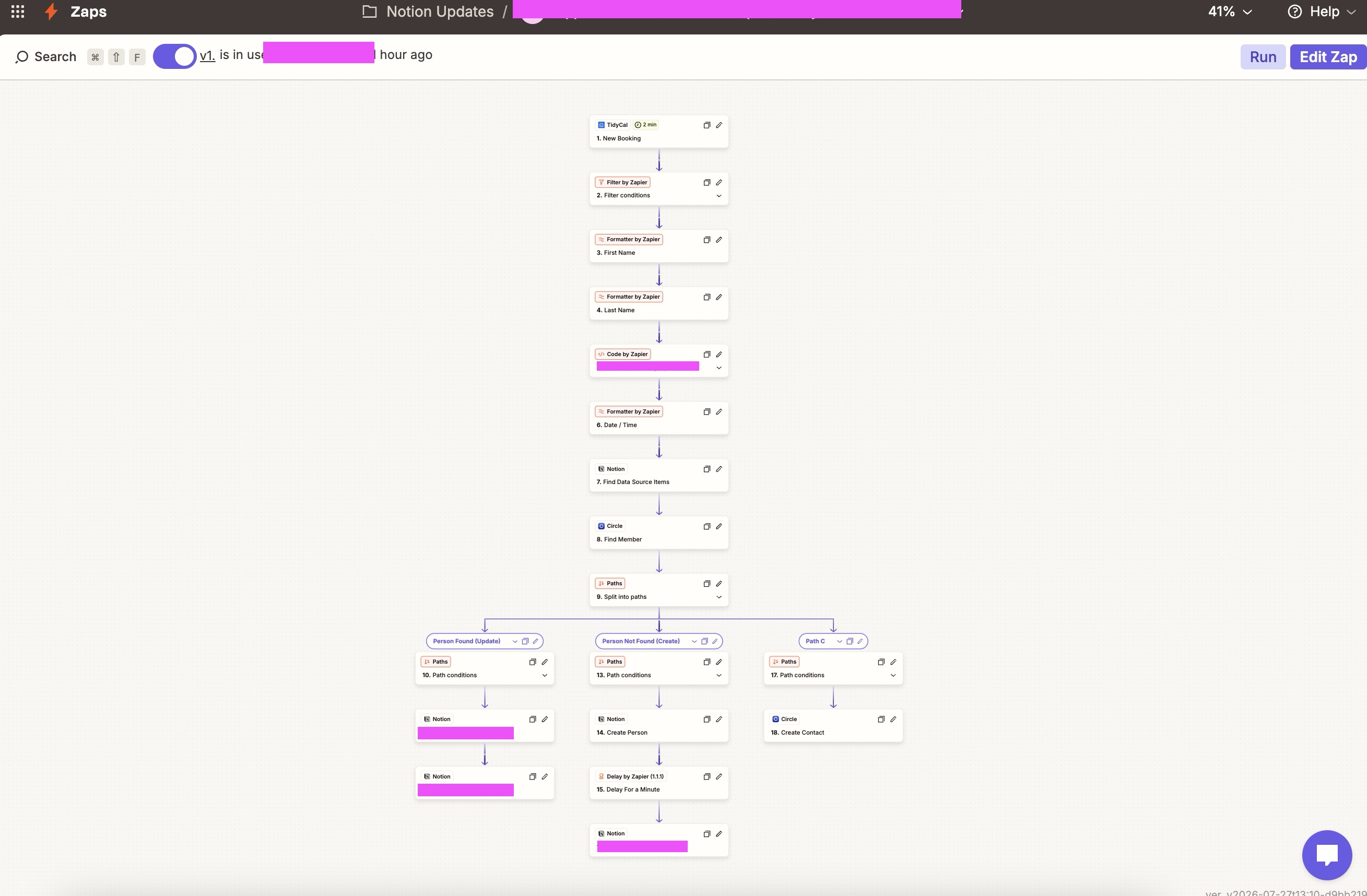Expand step 17 Path conditions chevron
The image size is (1367, 896).
coord(892,676)
